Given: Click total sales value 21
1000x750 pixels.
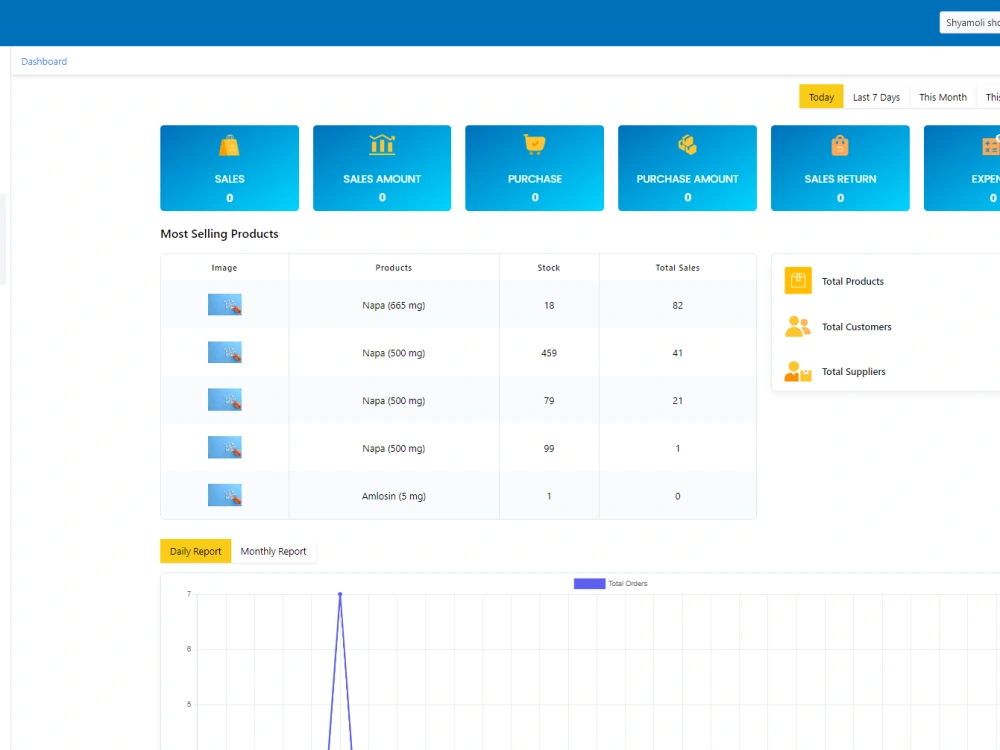Looking at the screenshot, I should tap(677, 401).
